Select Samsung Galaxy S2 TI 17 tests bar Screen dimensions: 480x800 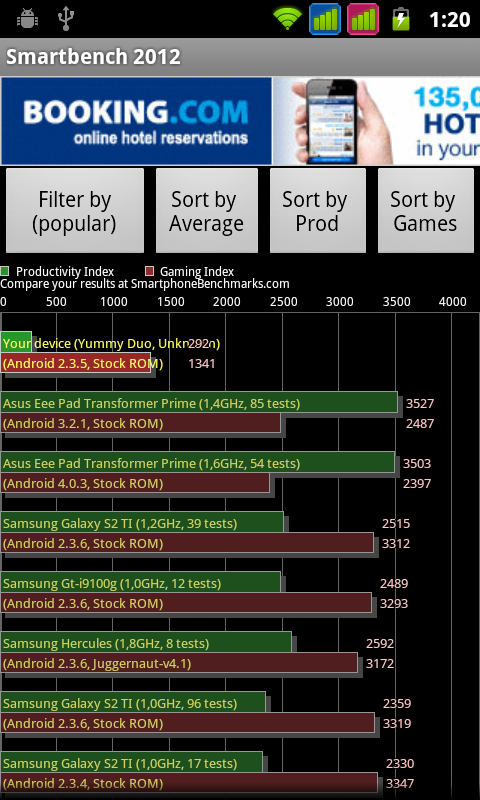(x=132, y=762)
